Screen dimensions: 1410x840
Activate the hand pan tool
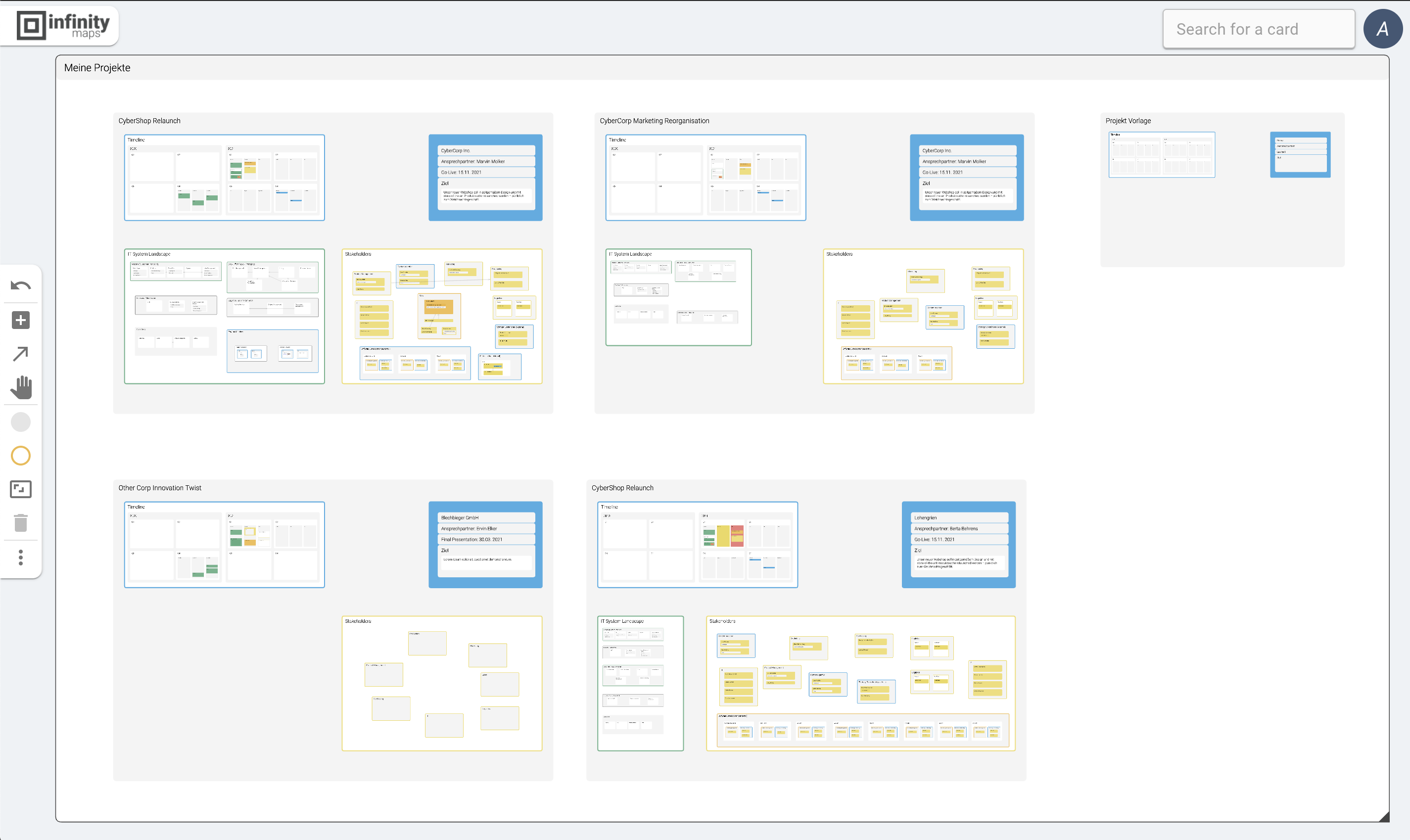click(x=21, y=387)
